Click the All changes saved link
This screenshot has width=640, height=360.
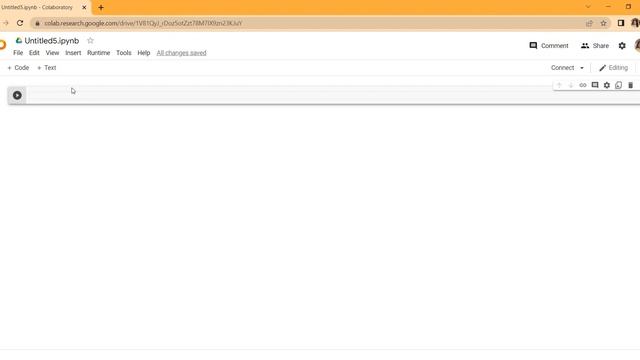click(x=181, y=53)
